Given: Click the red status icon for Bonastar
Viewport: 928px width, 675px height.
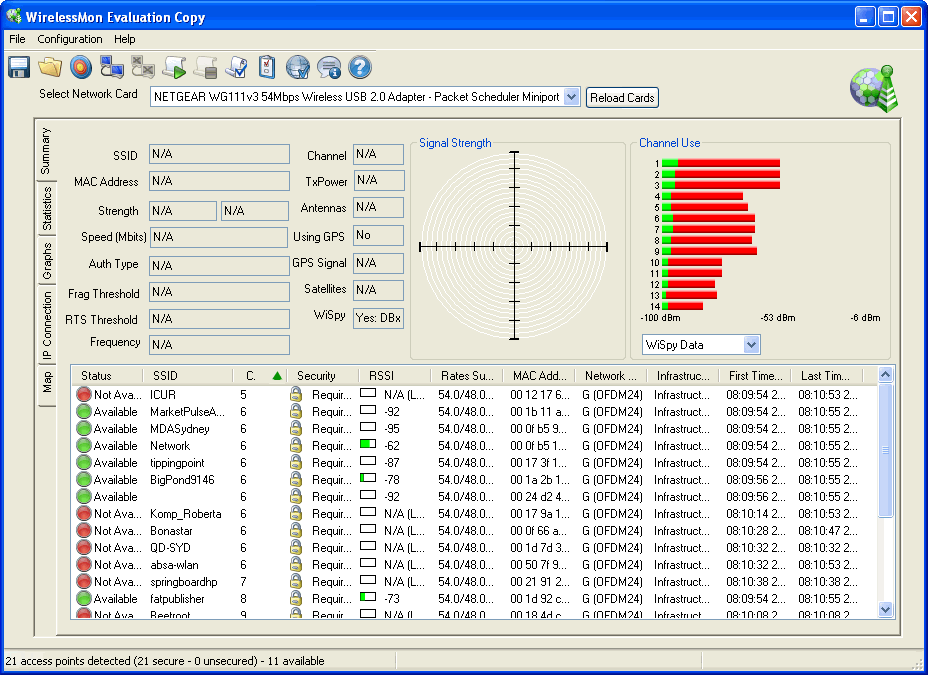Looking at the screenshot, I should click(84, 531).
